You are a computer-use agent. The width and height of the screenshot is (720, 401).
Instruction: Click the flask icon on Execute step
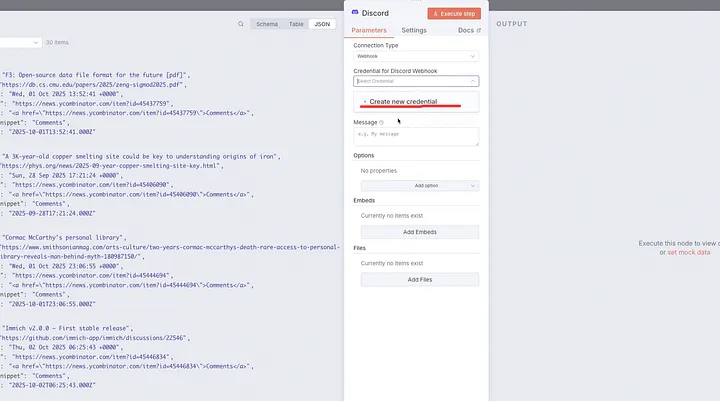[434, 13]
